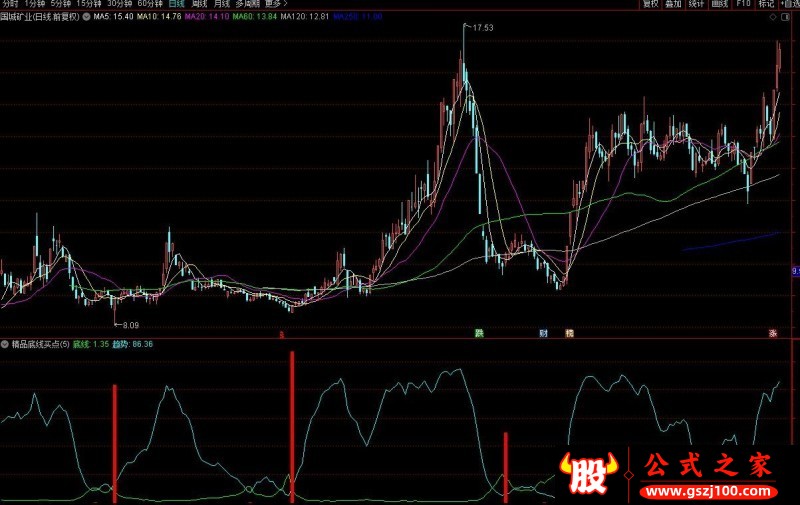The height and width of the screenshot is (505, 800).
Task: Switch to the 1分钟 timeframe tab
Action: [x=36, y=4]
